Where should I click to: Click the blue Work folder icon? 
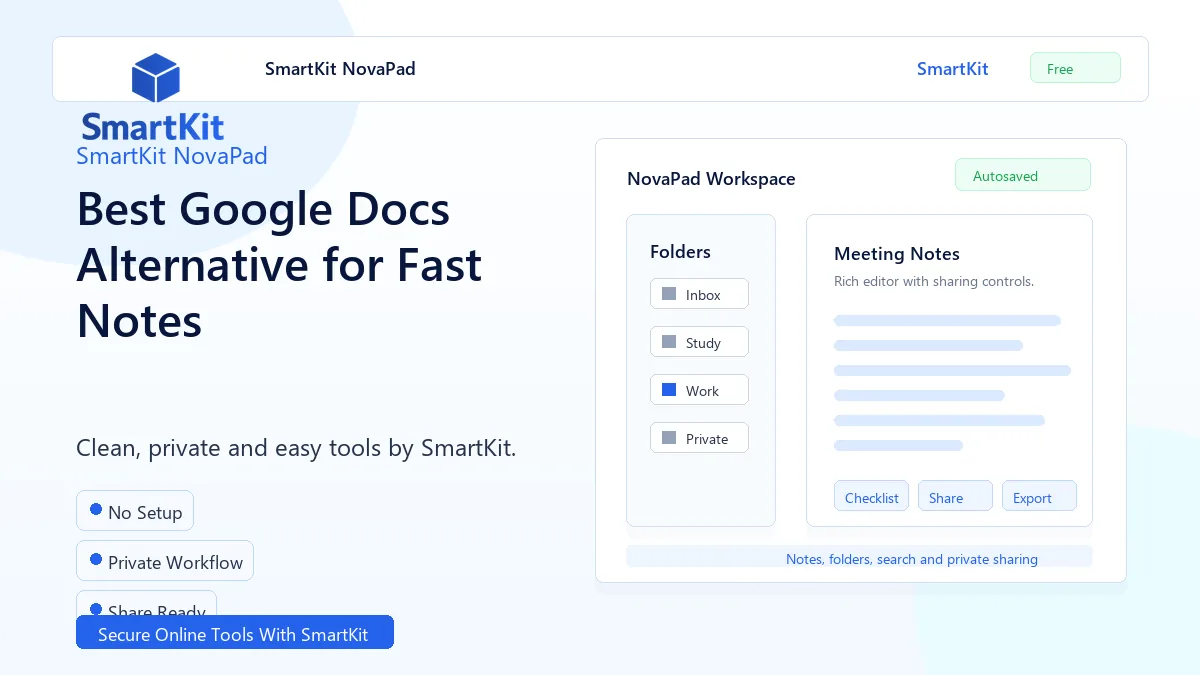[669, 390]
